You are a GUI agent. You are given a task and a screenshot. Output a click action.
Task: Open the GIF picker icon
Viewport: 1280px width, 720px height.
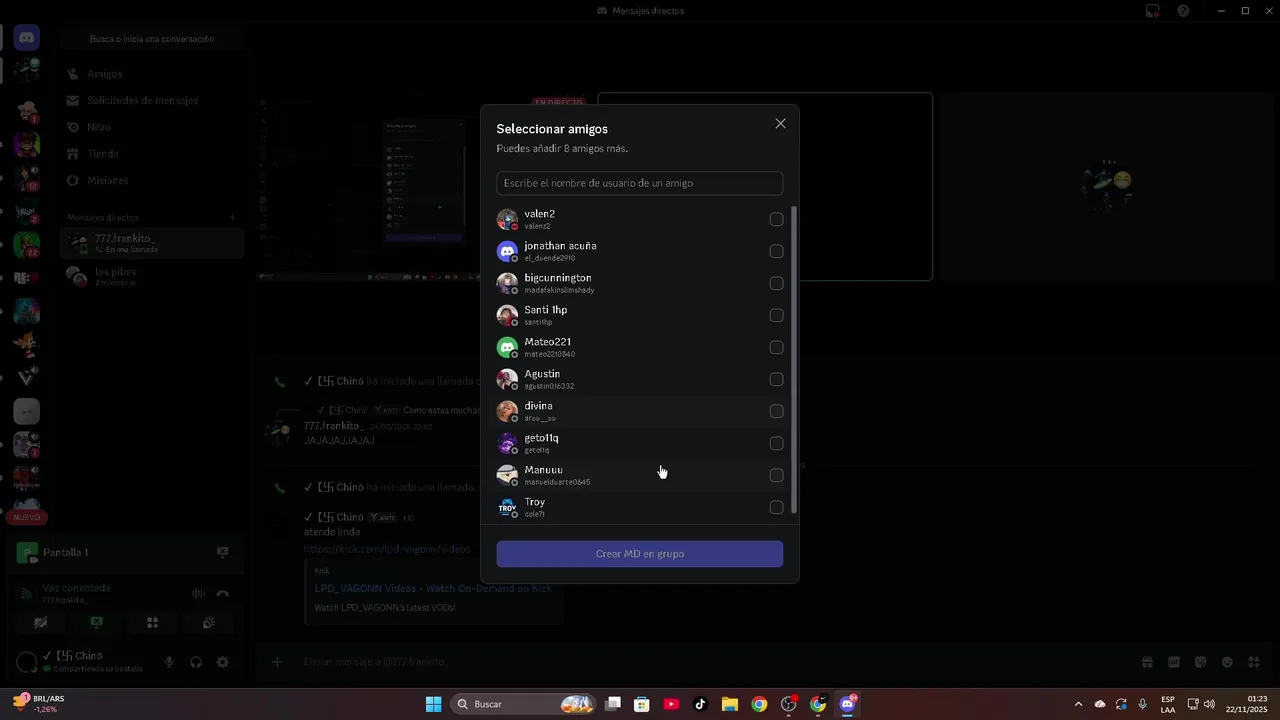(x=1174, y=662)
